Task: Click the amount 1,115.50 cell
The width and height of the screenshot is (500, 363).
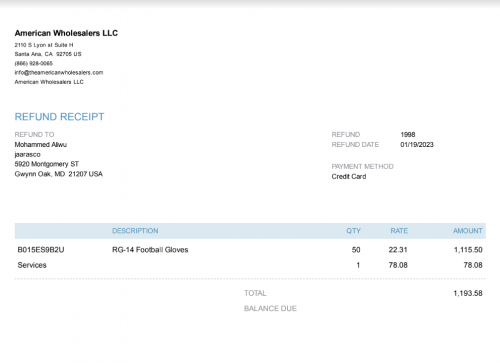Action: pos(468,250)
